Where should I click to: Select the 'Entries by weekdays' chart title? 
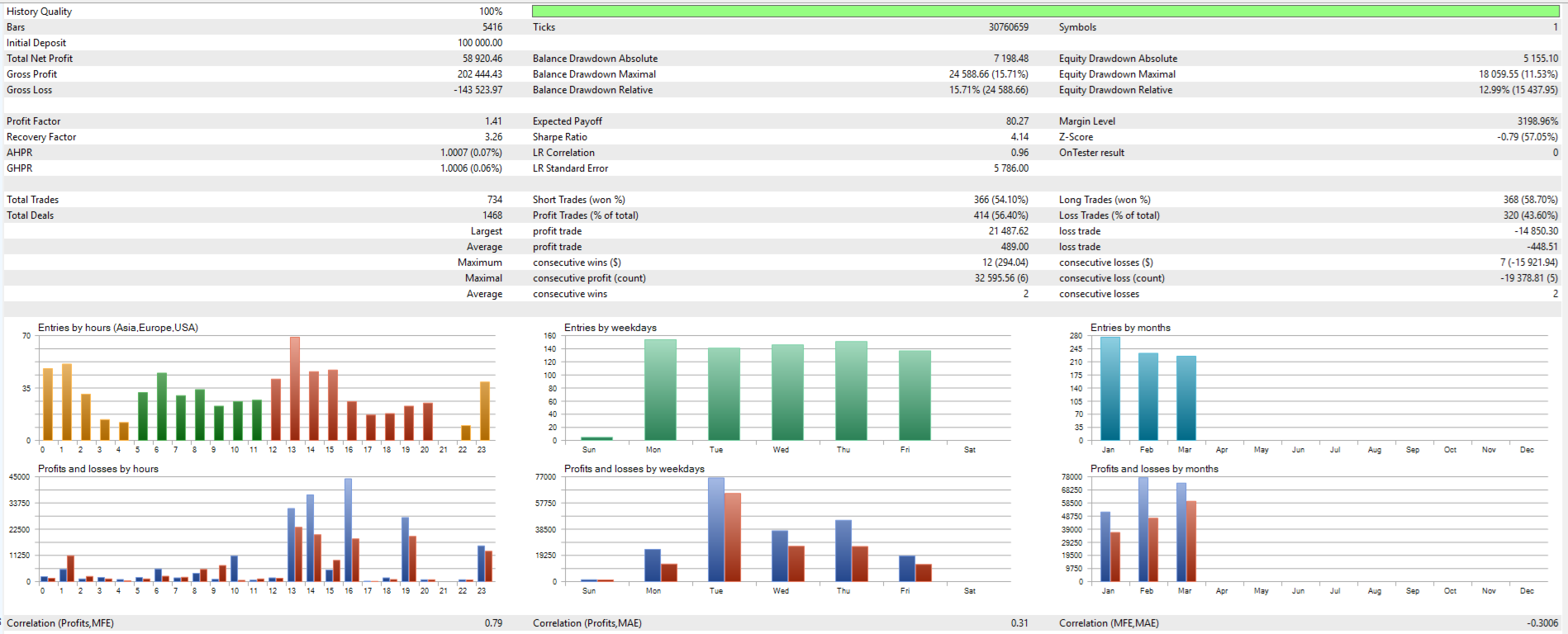(611, 328)
